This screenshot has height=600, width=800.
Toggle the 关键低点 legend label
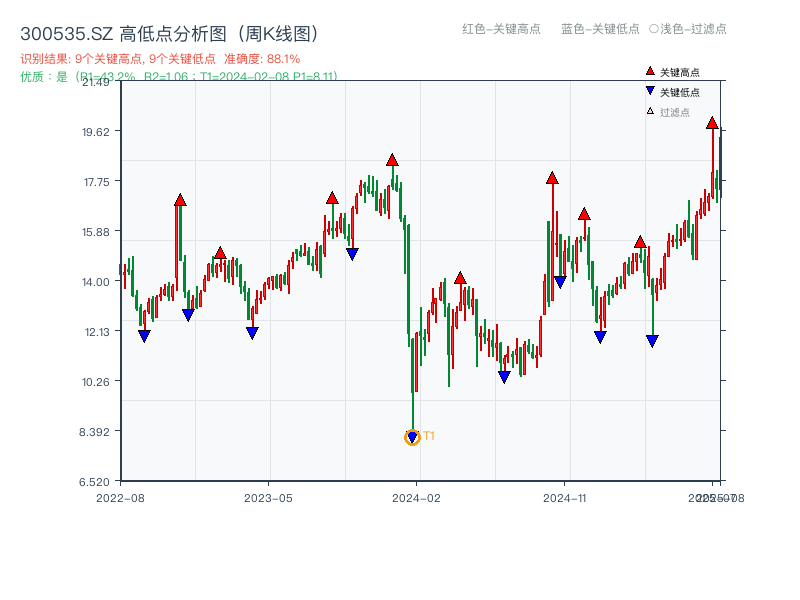pos(680,92)
